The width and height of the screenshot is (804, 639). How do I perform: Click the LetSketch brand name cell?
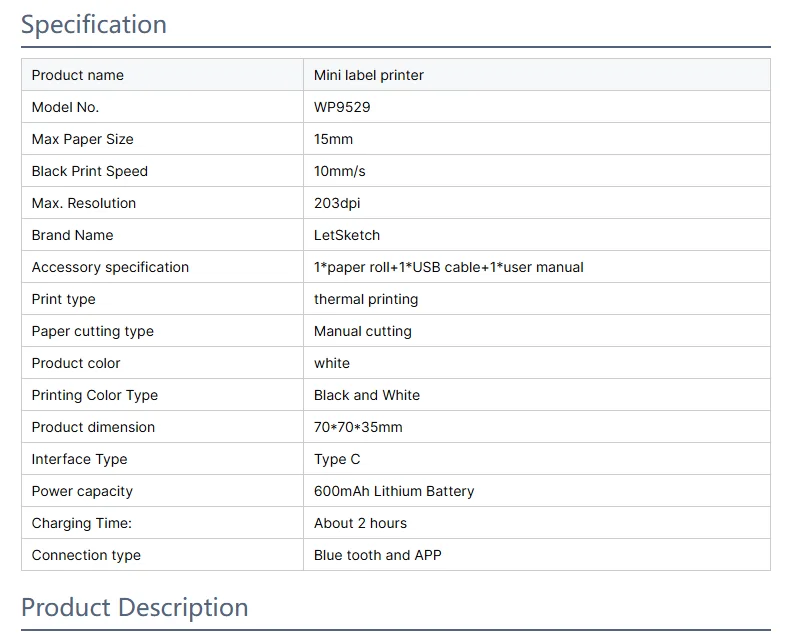point(537,235)
